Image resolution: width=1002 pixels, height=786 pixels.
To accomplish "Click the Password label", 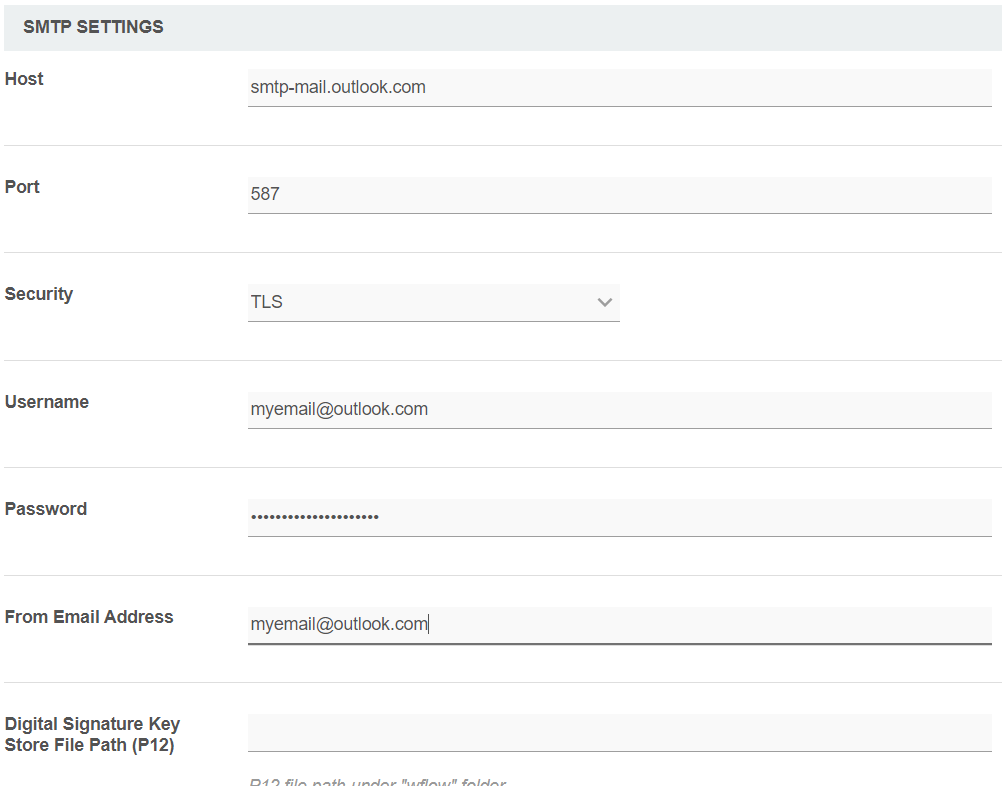I will pos(46,509).
